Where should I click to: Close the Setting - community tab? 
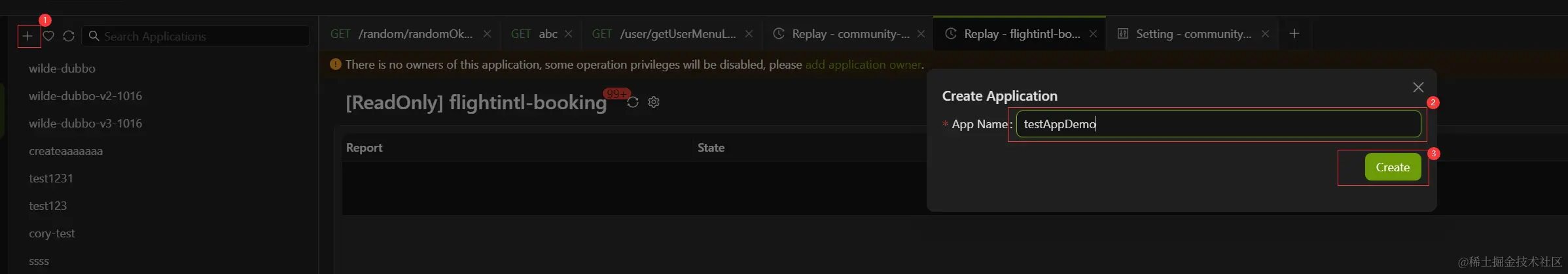coord(1265,34)
